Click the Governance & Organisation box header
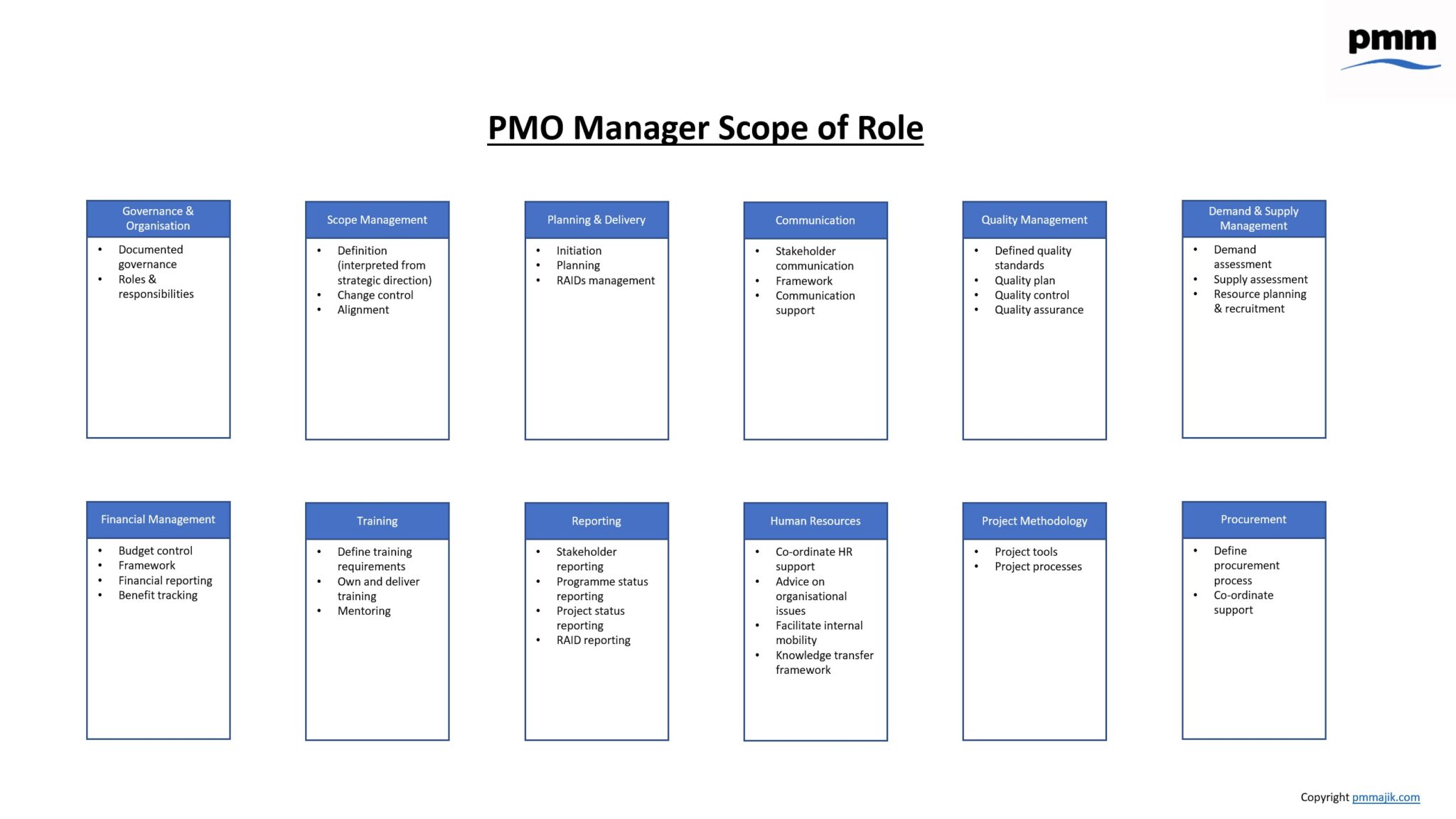The width and height of the screenshot is (1456, 819). tap(158, 218)
